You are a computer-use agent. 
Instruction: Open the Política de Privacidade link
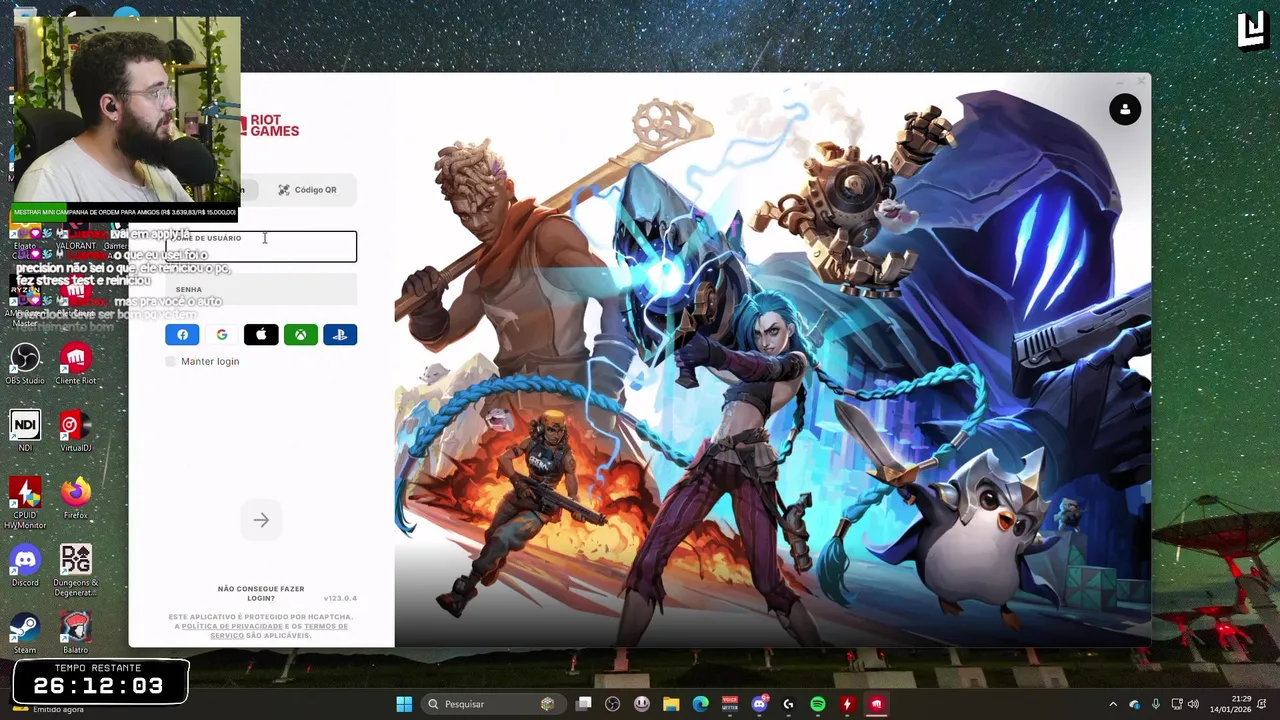click(232, 626)
